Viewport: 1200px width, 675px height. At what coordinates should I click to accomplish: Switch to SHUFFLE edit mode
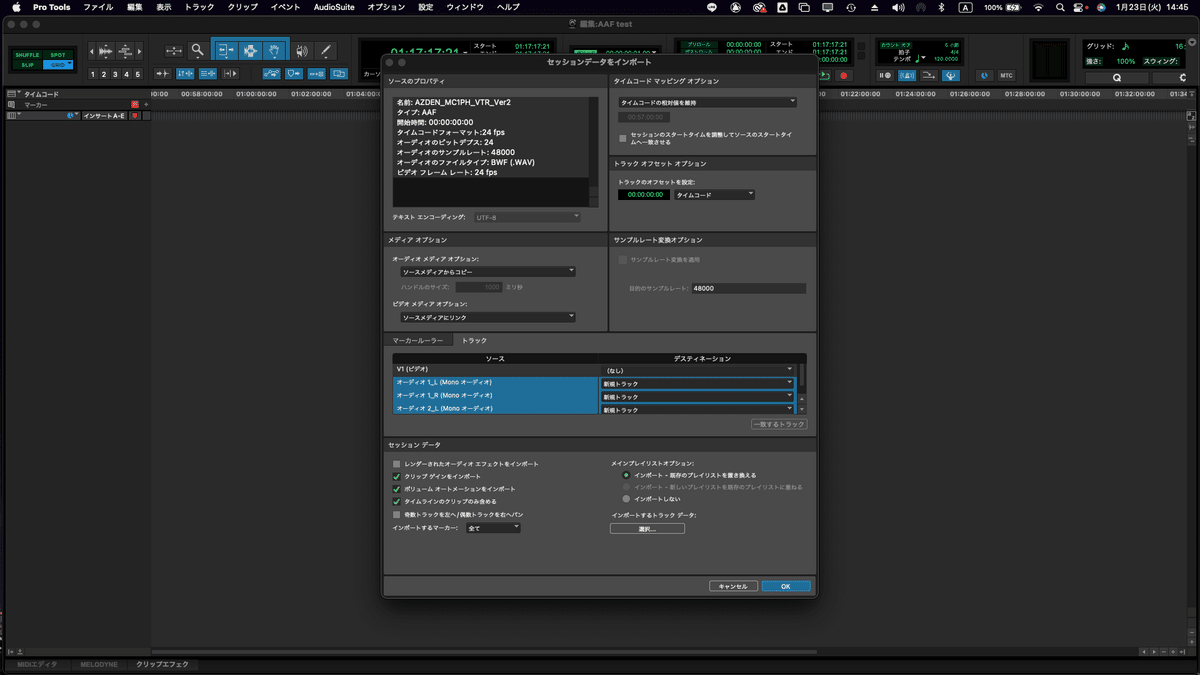point(27,55)
